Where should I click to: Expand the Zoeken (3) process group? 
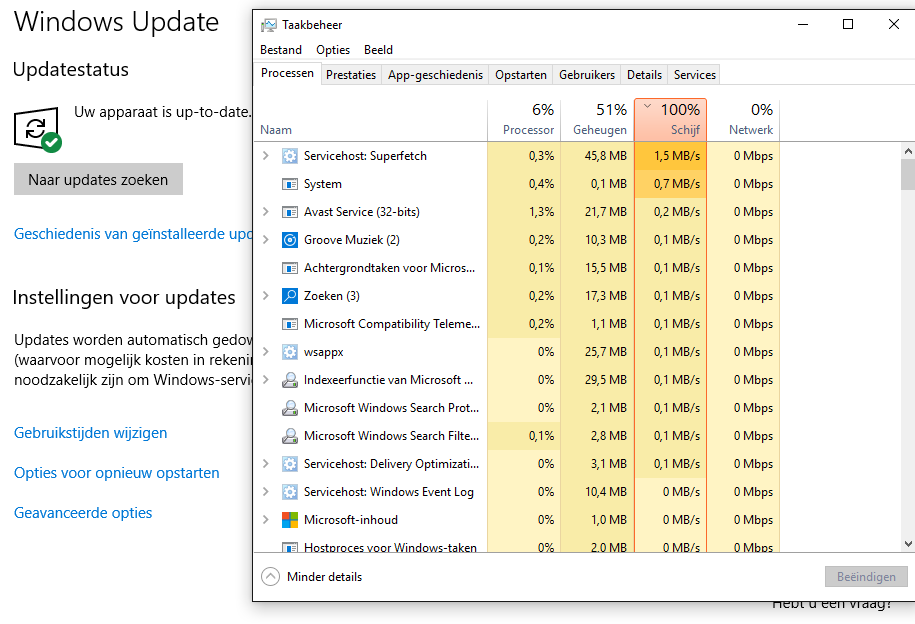266,296
